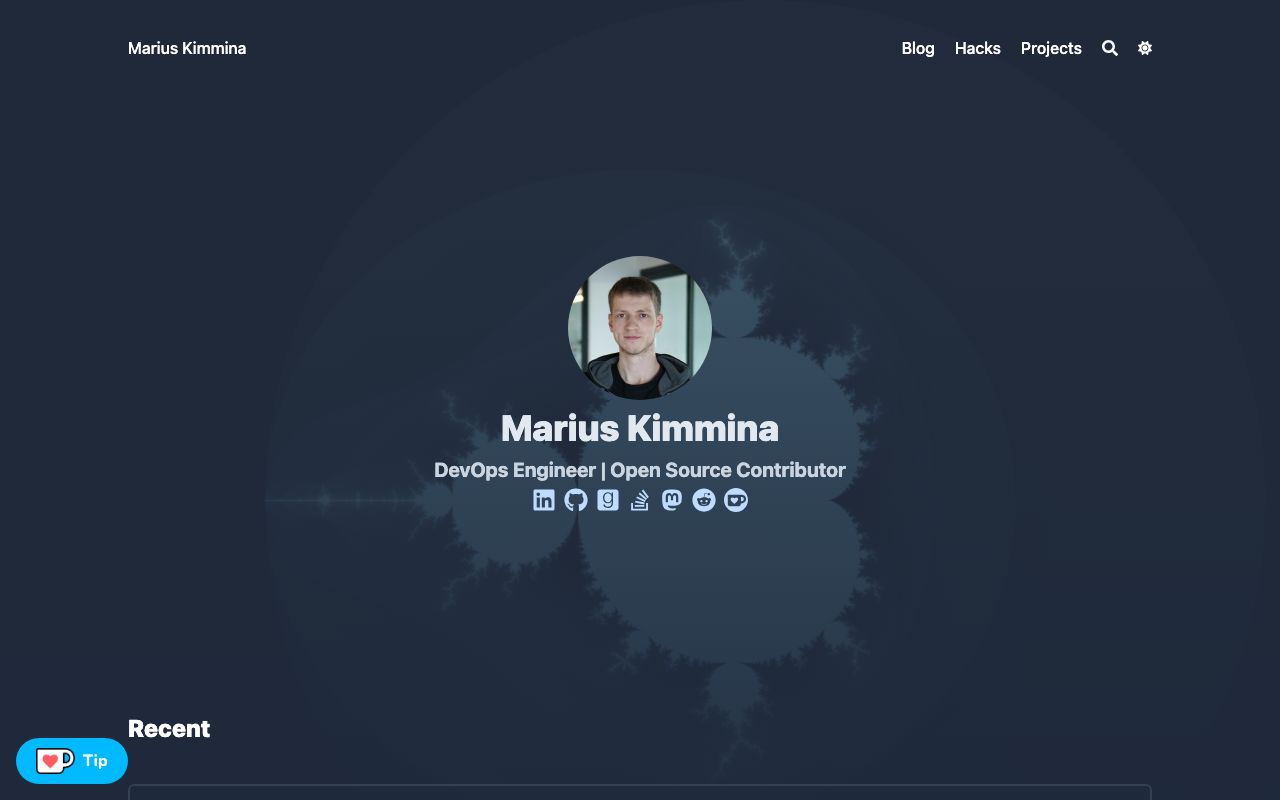Open site search with magnifier icon
This screenshot has height=800, width=1280.
pos(1110,48)
